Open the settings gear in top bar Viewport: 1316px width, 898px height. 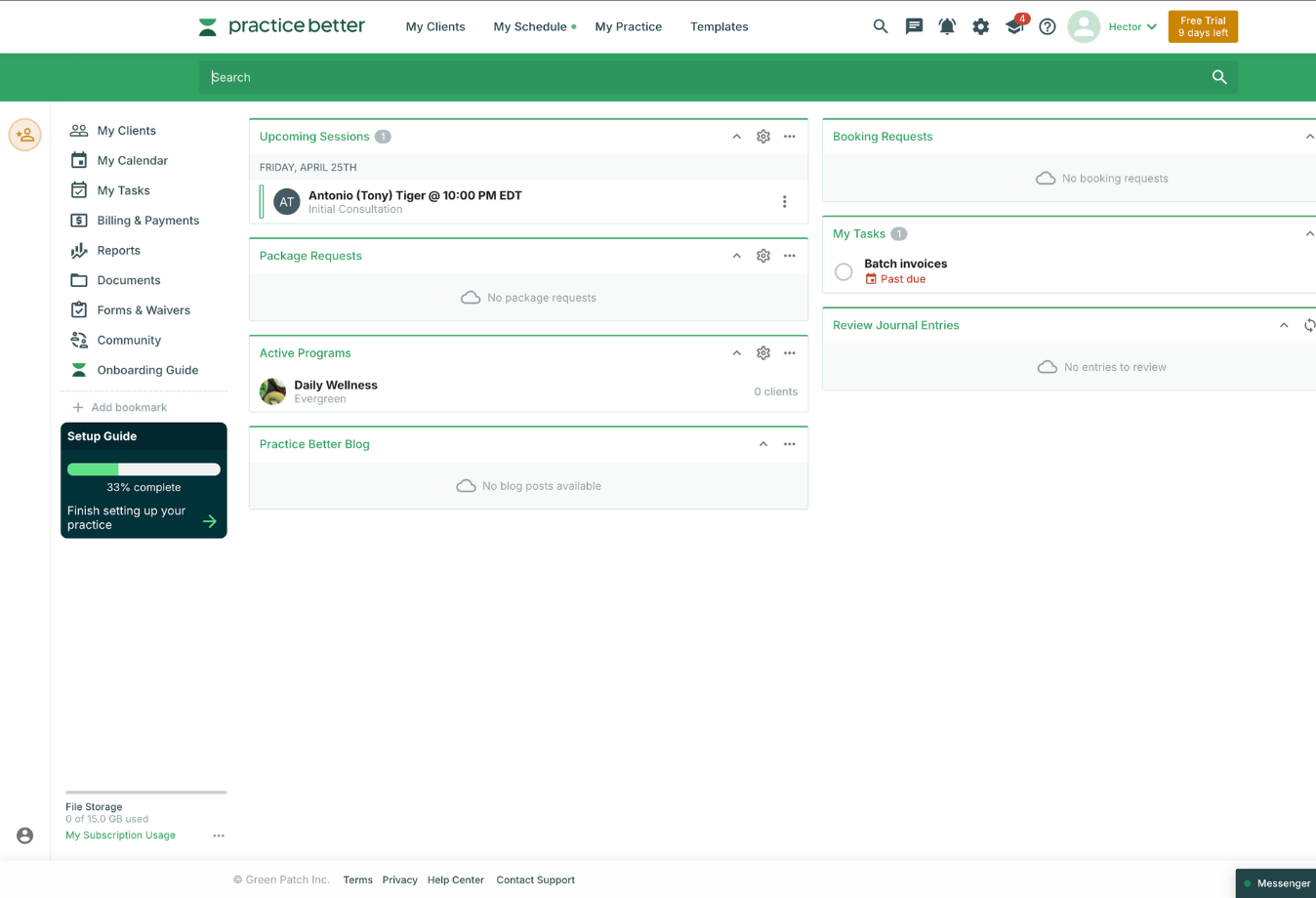(980, 26)
